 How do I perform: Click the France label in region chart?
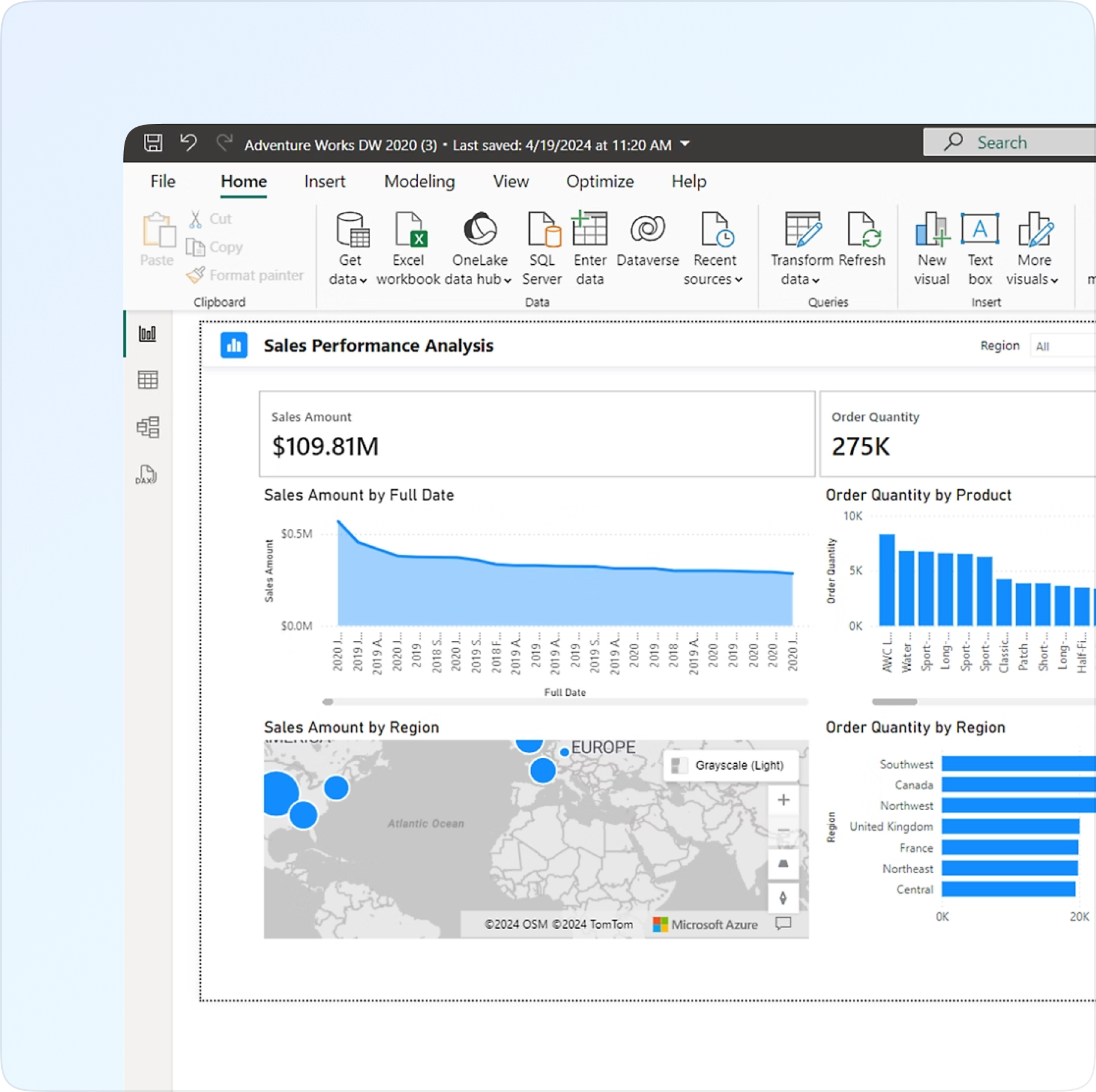[x=916, y=848]
